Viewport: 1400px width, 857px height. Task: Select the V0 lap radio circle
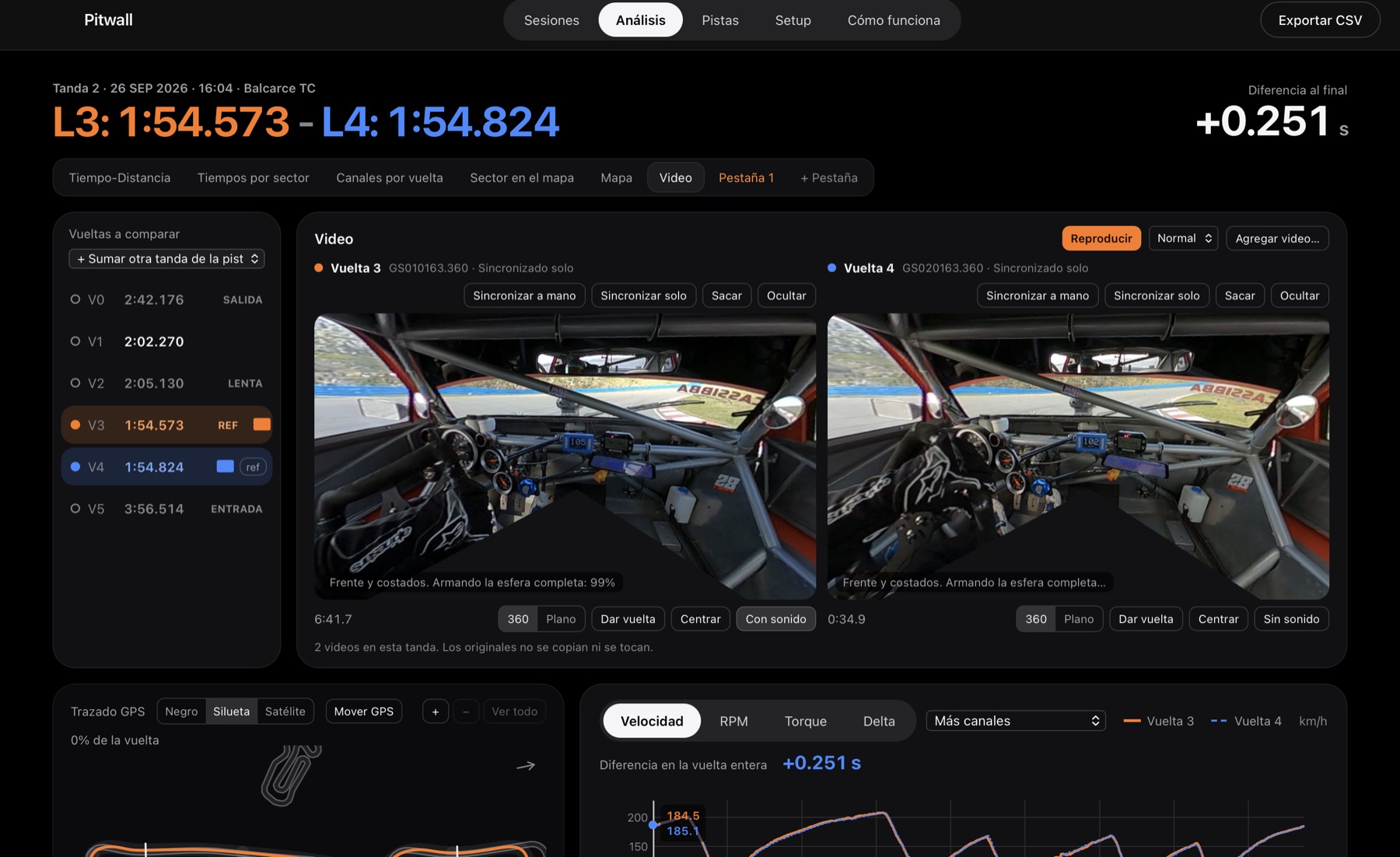coord(75,299)
